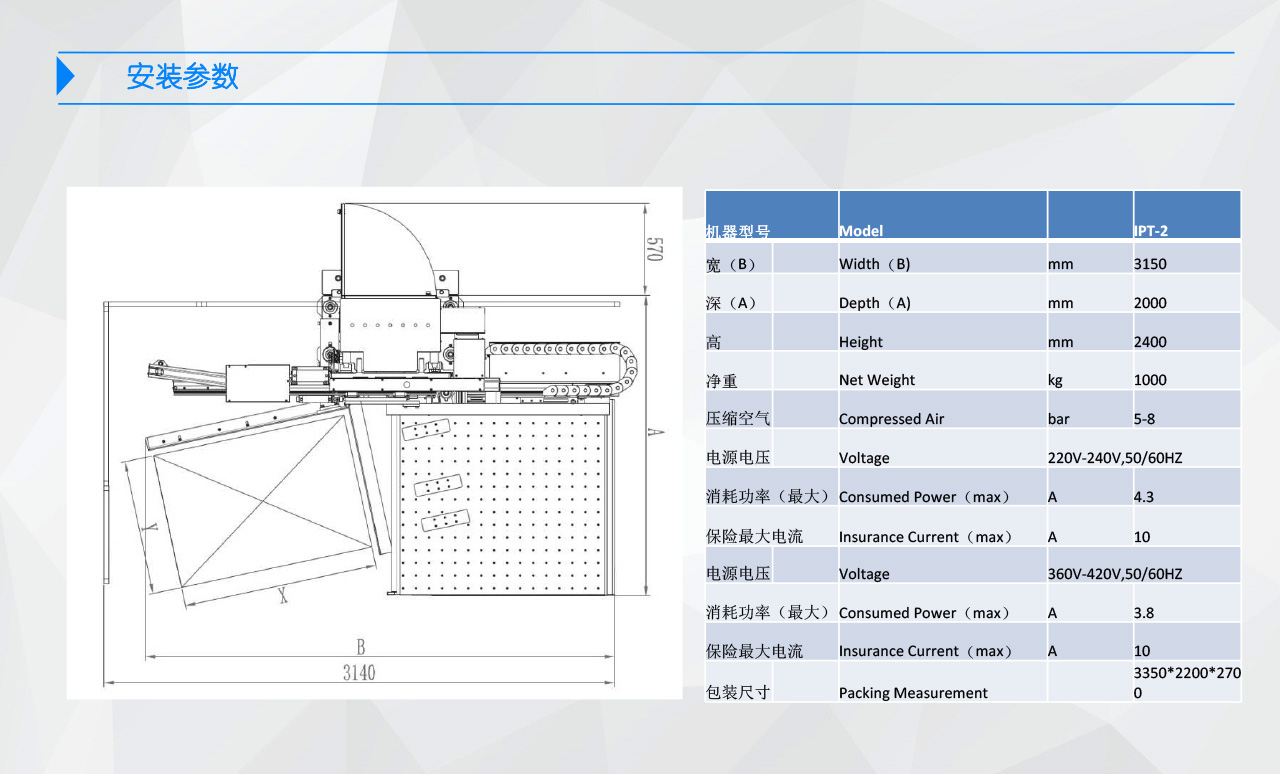This screenshot has height=774, width=1280.
Task: Click the 安装参数 heading text
Action: point(182,77)
